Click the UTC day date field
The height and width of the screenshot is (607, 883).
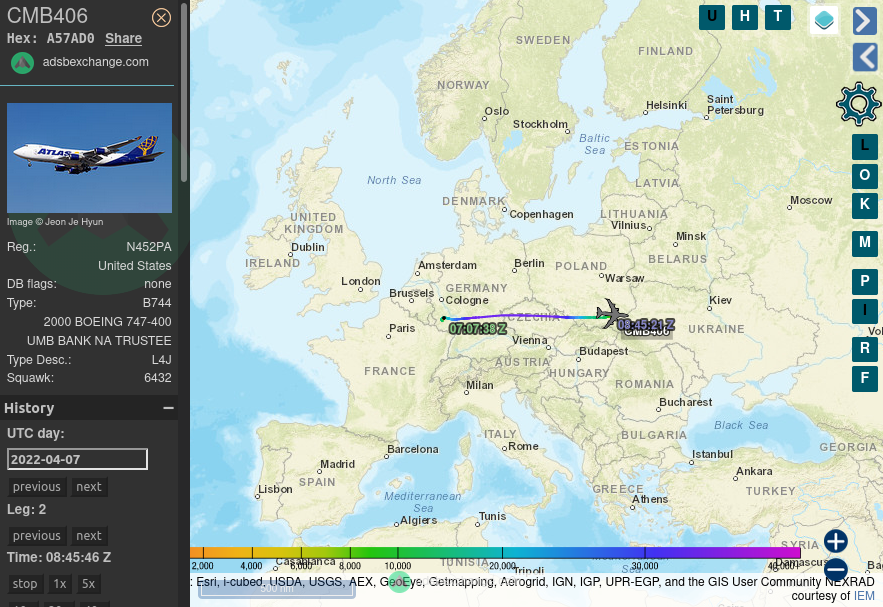point(77,459)
